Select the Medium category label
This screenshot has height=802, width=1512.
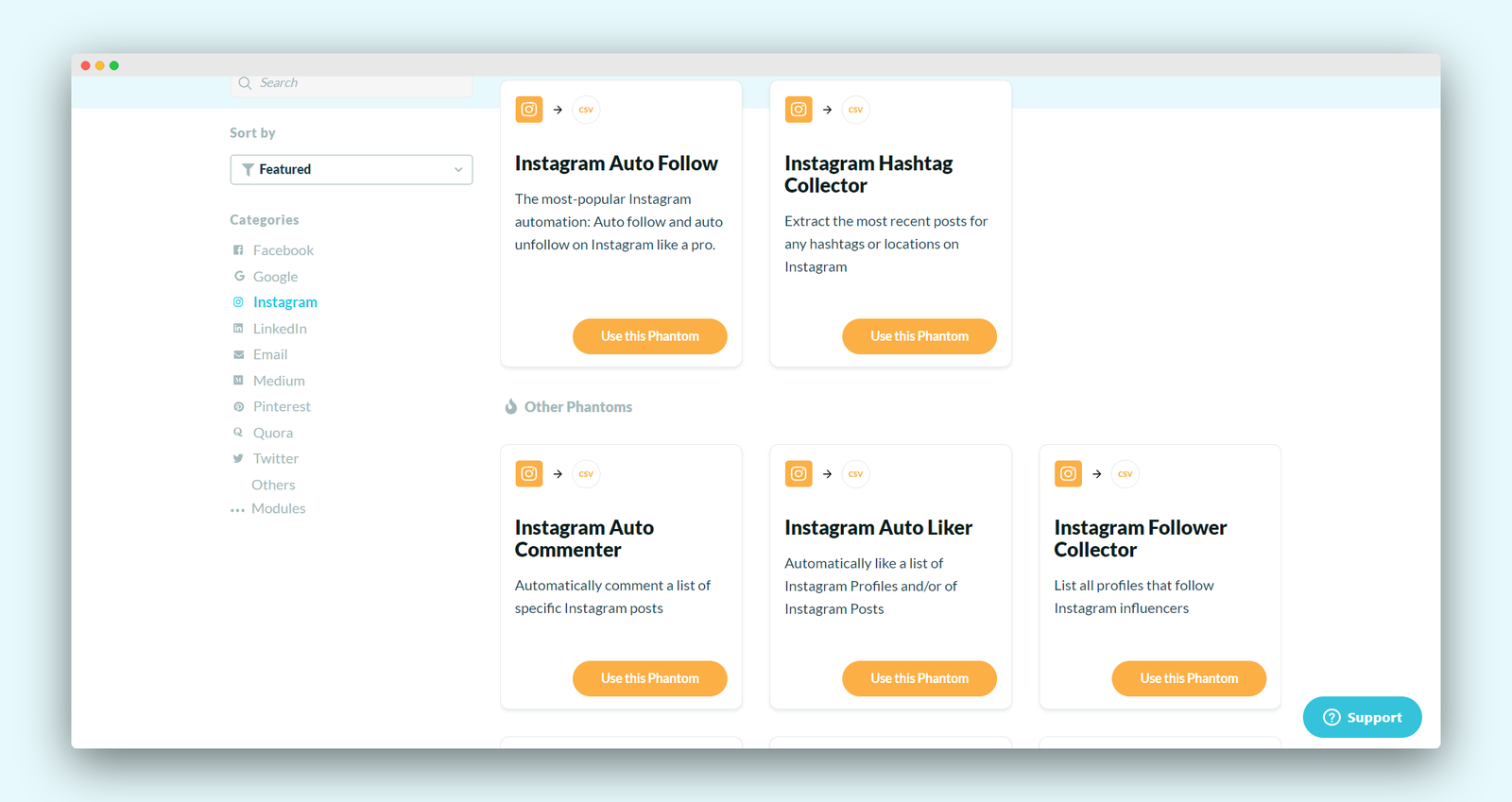coord(279,381)
